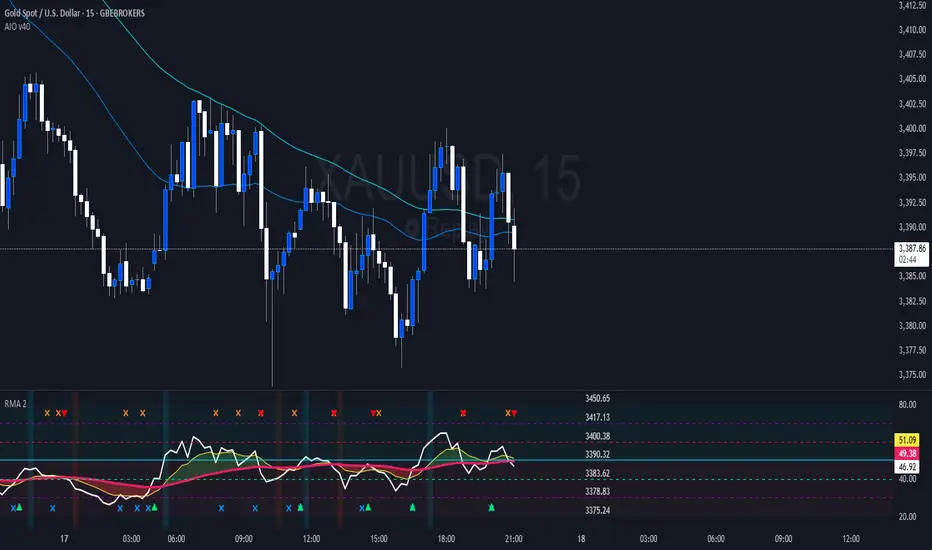Click the 3,385.00 price axis label
Viewport: 932px width, 550px height.
tap(912, 276)
